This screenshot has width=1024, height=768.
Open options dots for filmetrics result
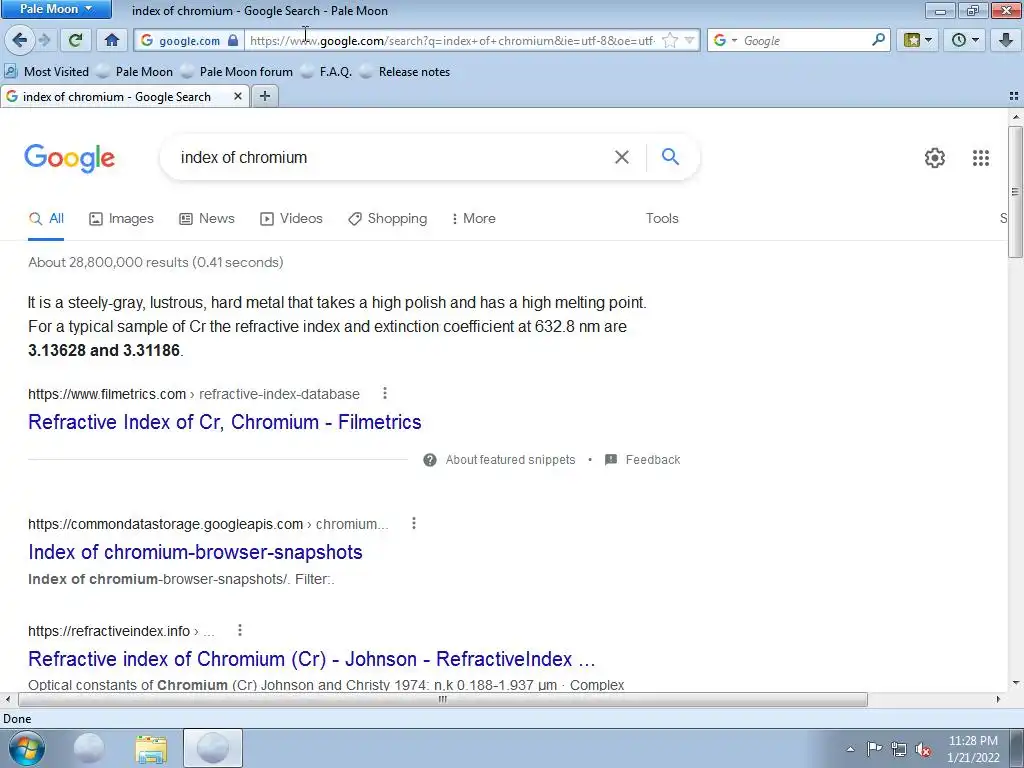click(385, 393)
